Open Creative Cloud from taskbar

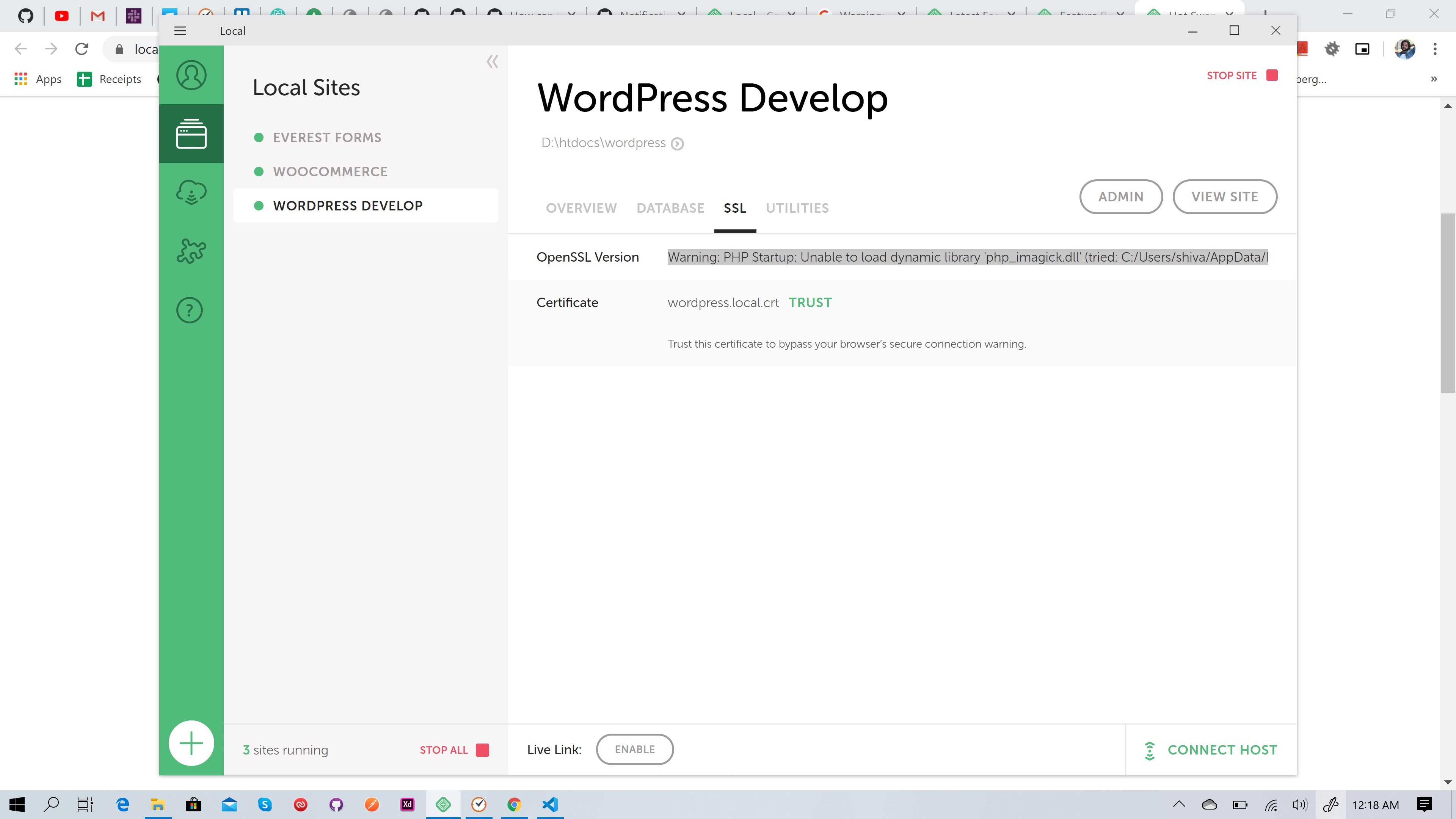pyautogui.click(x=300, y=804)
